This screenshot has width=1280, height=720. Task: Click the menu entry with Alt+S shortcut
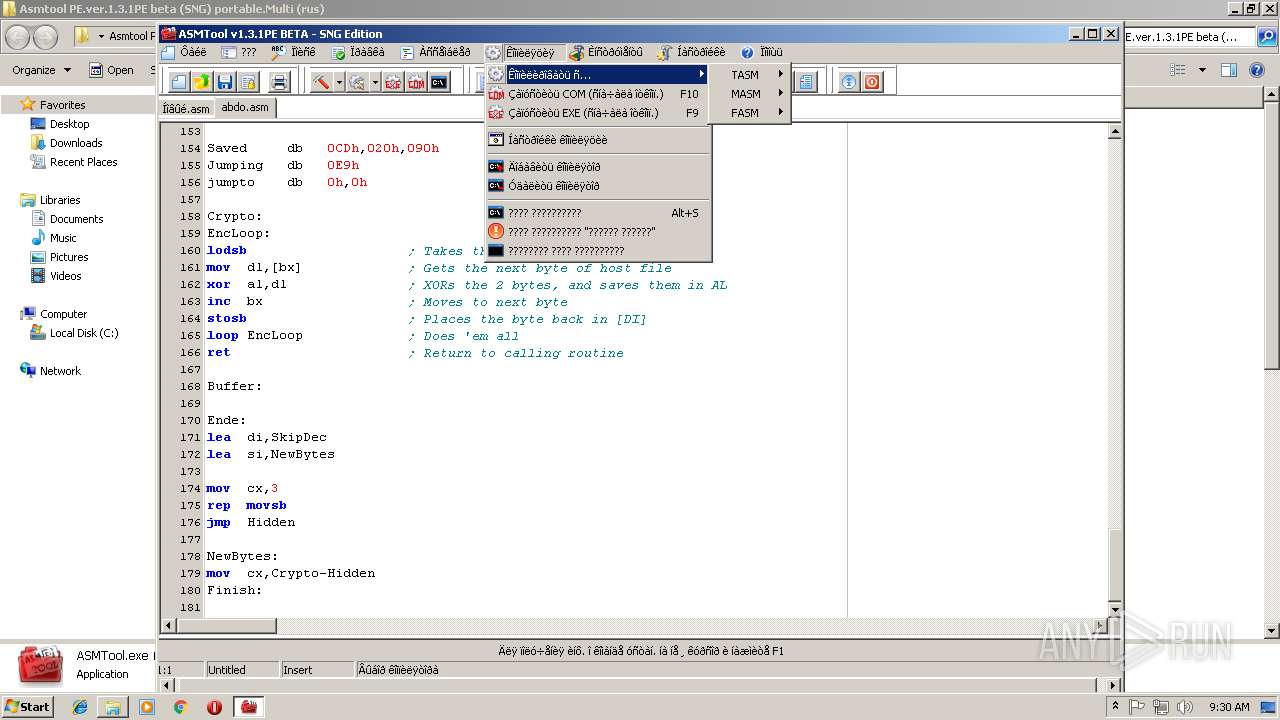coord(598,213)
